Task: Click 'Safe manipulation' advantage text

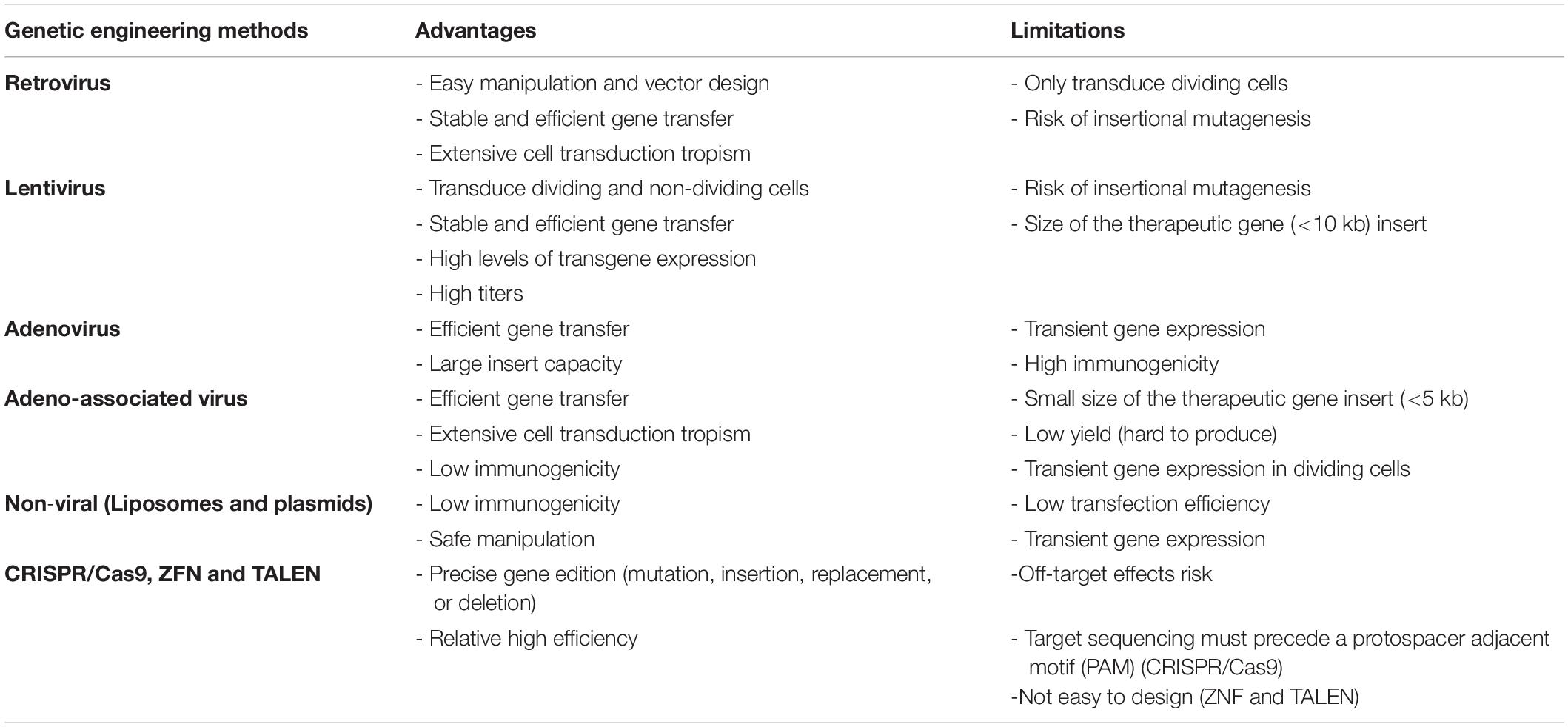Action: [511, 539]
